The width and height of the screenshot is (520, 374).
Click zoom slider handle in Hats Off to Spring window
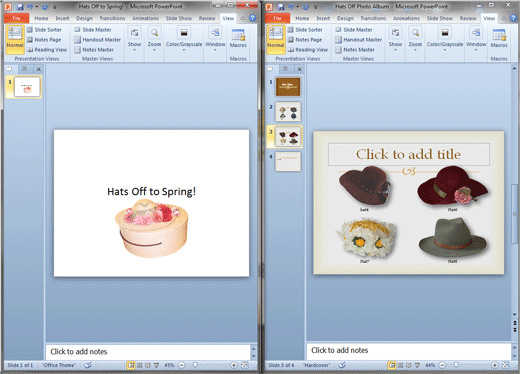click(x=195, y=365)
